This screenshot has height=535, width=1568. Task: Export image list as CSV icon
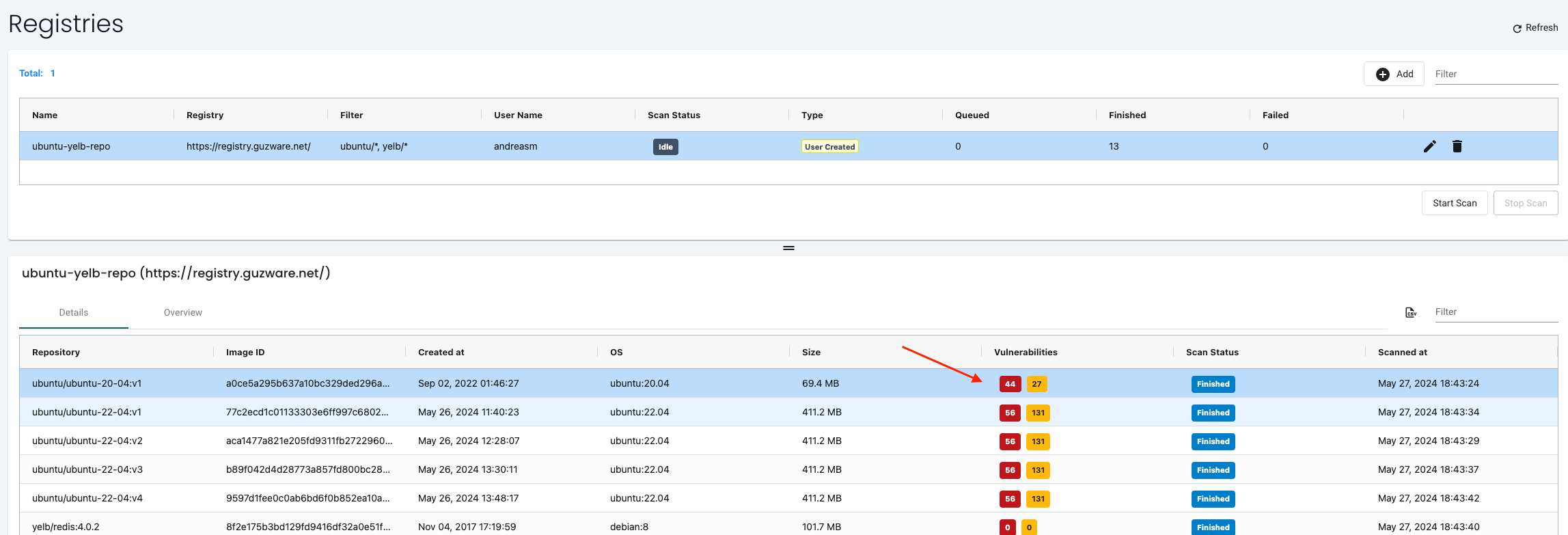coord(1411,312)
